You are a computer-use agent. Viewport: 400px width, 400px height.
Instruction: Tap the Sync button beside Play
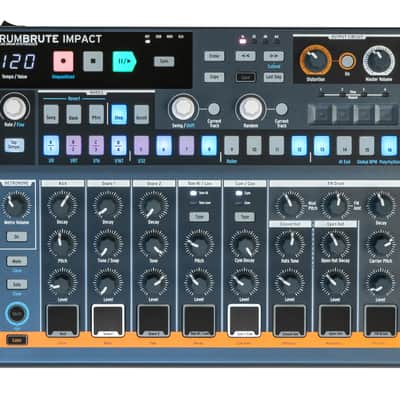164,61
